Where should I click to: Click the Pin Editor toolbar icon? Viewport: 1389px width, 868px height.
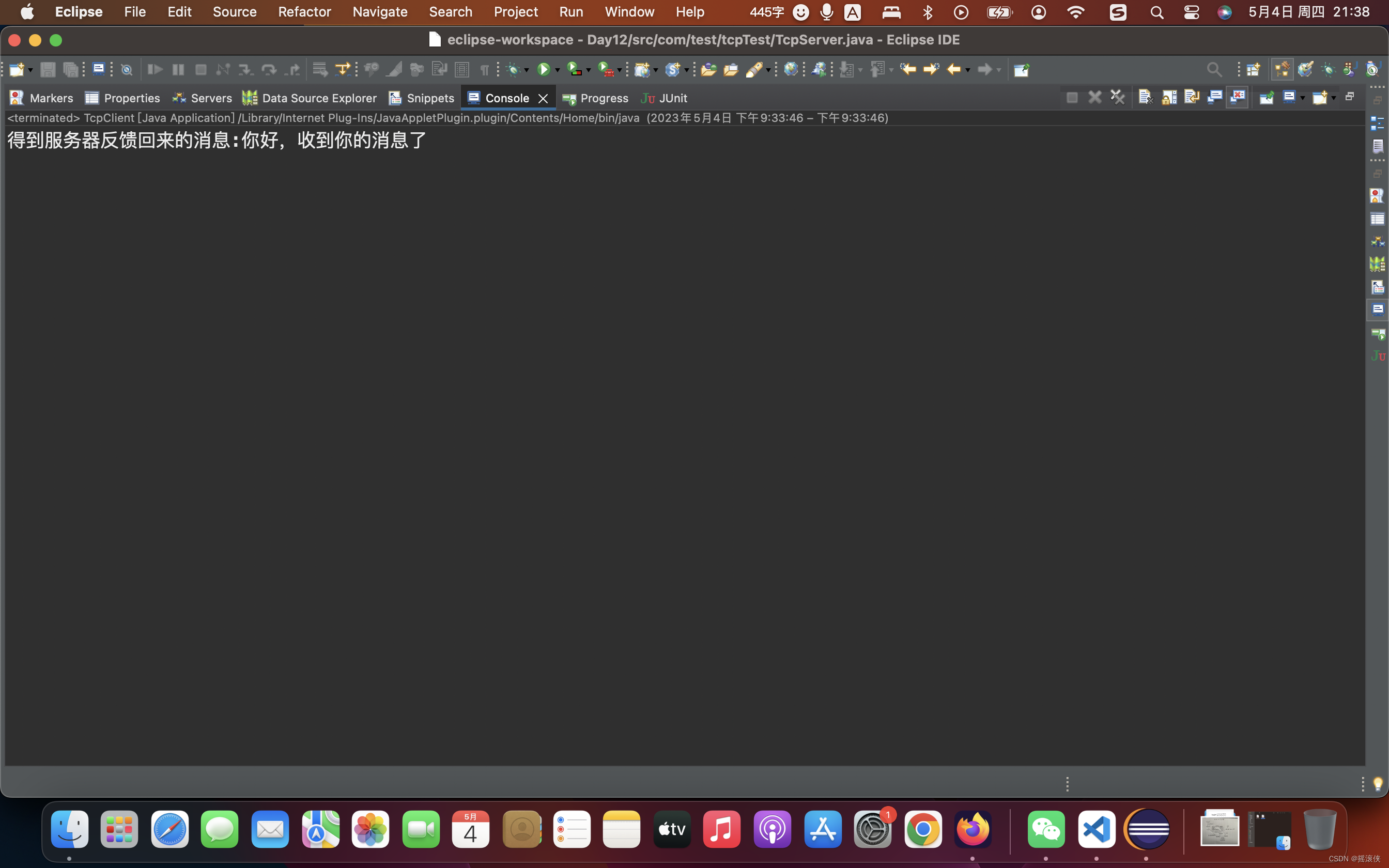[x=1021, y=70]
